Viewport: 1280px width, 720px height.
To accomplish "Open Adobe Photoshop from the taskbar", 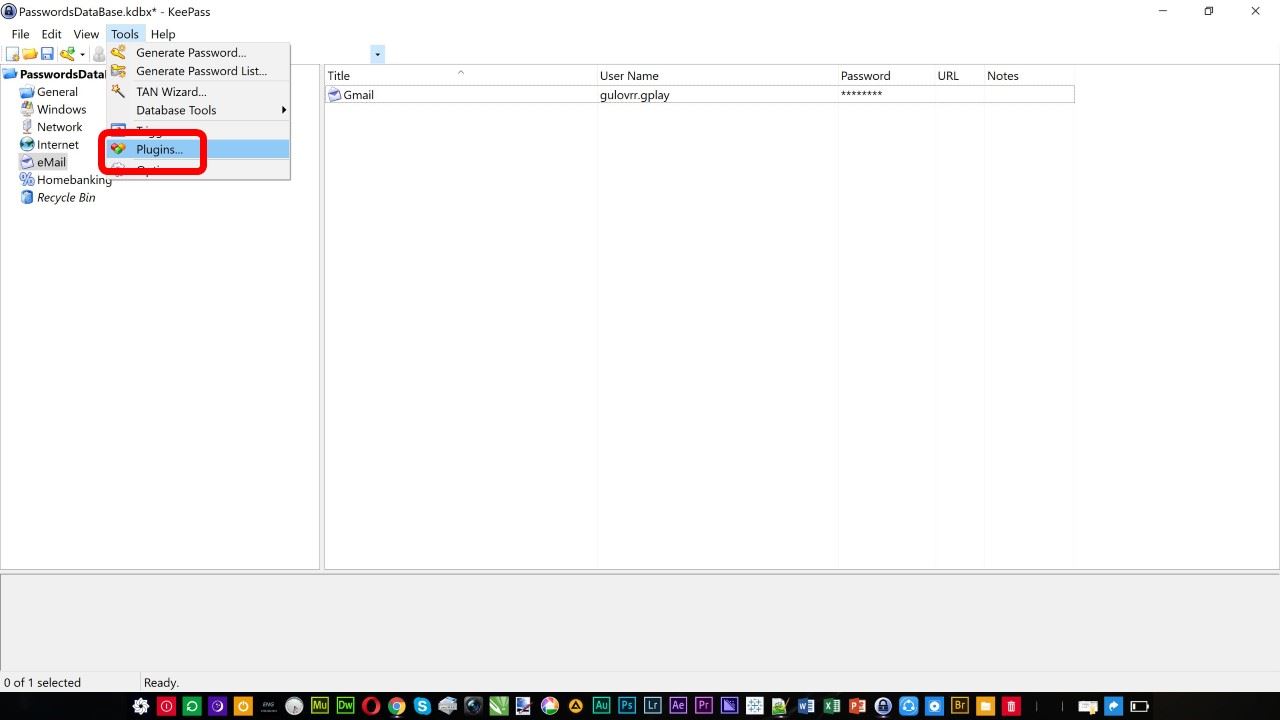I will pos(627,706).
